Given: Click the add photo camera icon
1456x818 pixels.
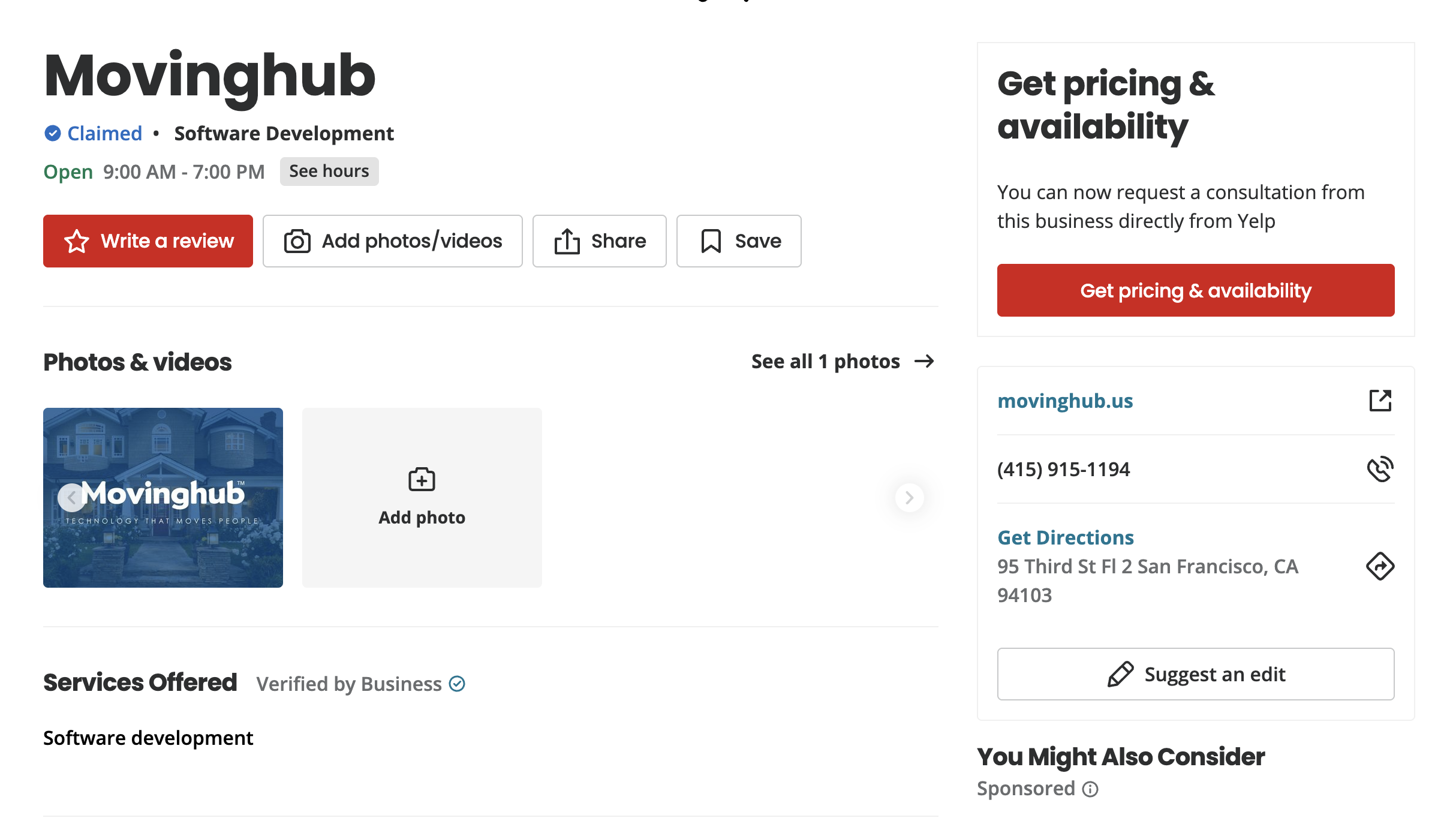Looking at the screenshot, I should pyautogui.click(x=422, y=480).
